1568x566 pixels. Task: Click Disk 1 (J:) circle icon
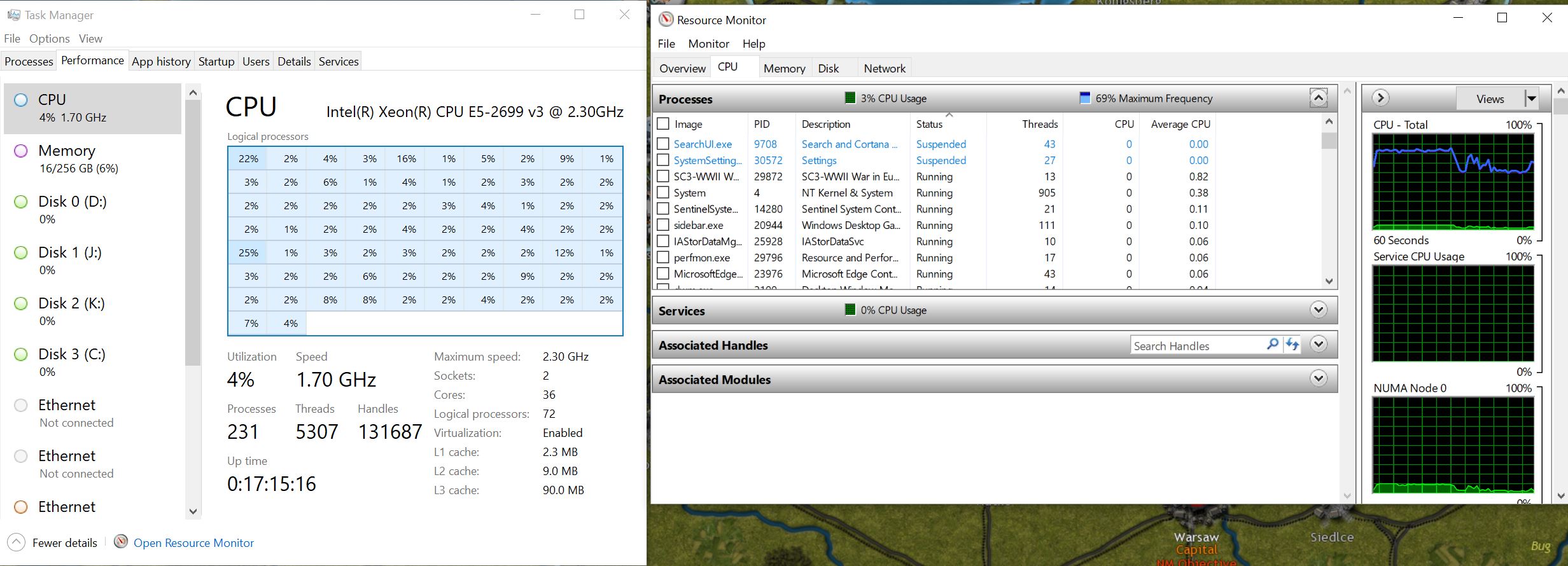pos(21,252)
